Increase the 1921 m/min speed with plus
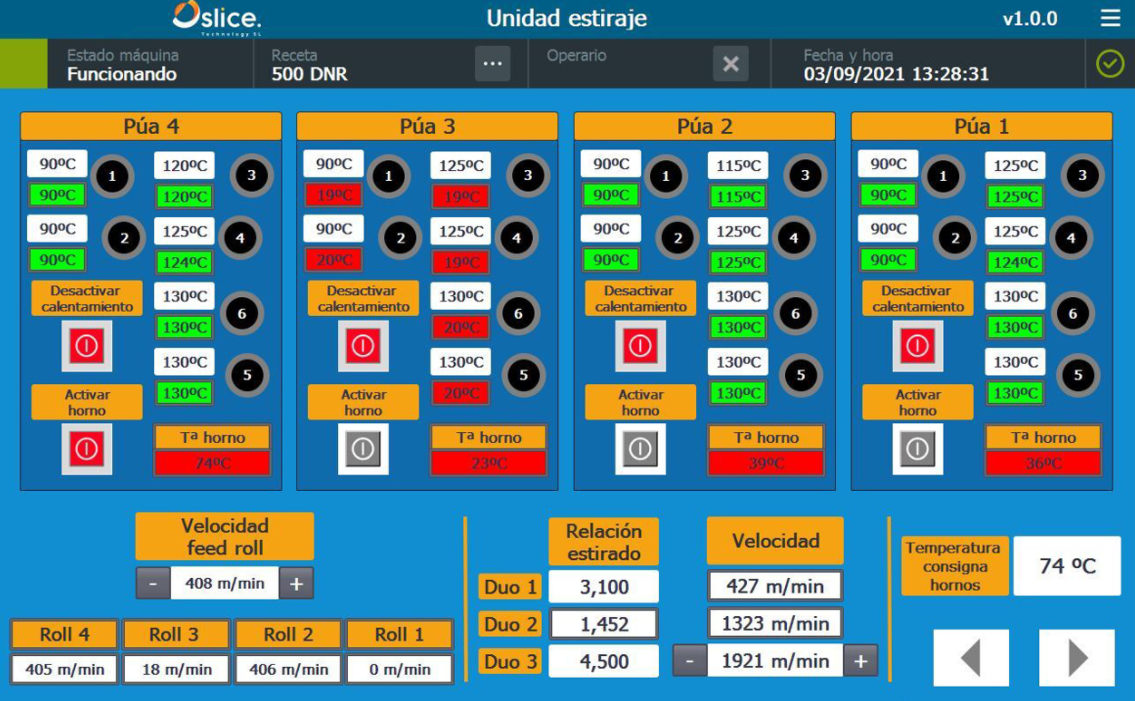Image resolution: width=1135 pixels, height=701 pixels. tap(860, 661)
